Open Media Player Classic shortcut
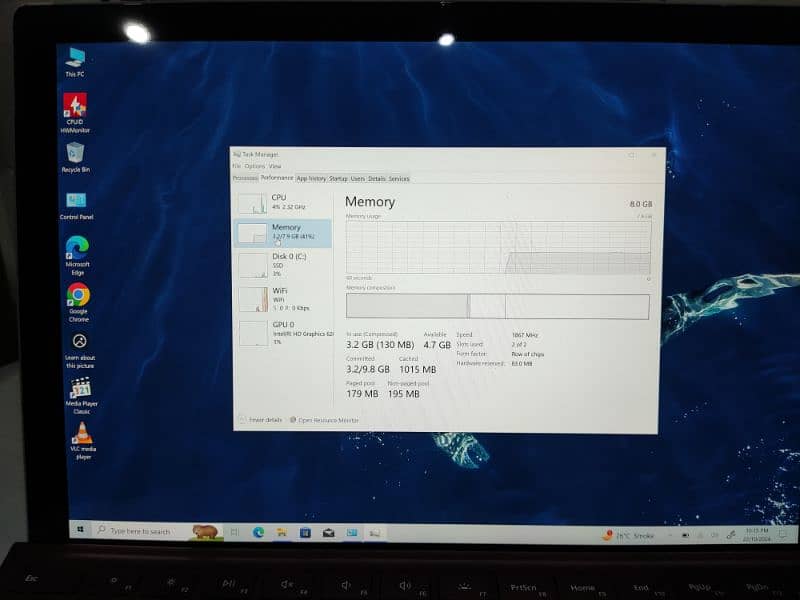This screenshot has width=800, height=600. [x=80, y=389]
